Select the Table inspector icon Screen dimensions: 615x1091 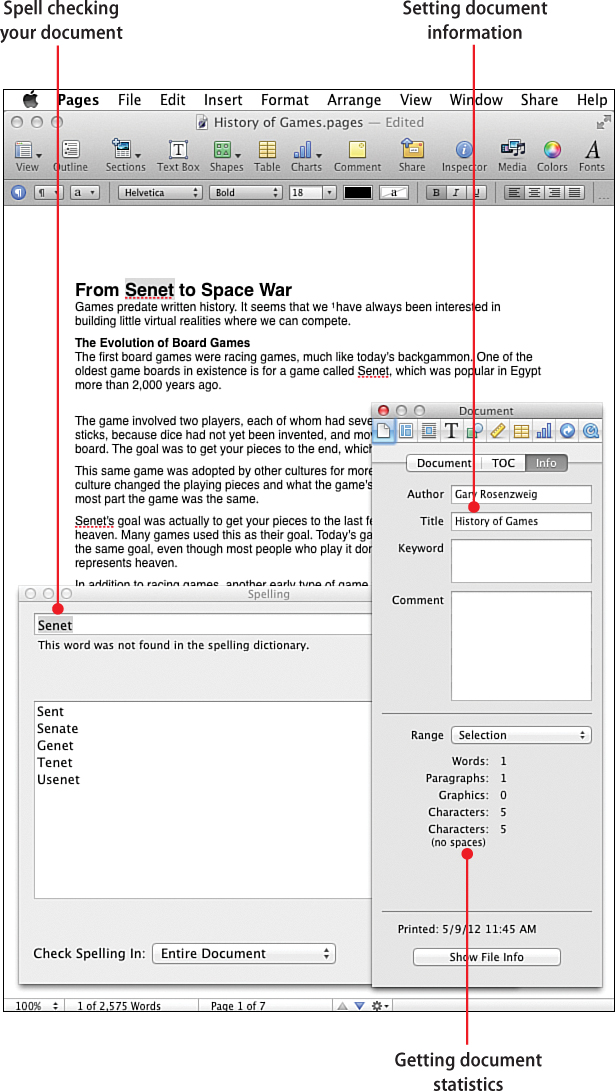(x=520, y=431)
